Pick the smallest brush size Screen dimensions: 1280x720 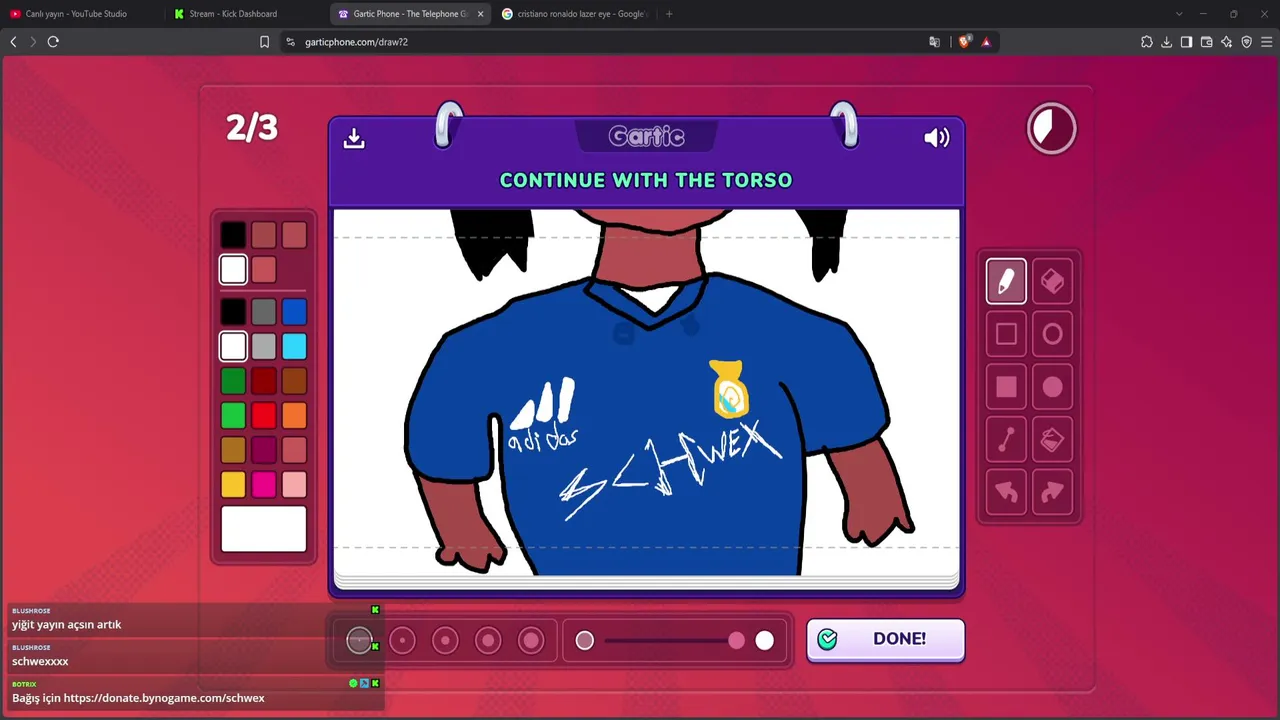click(x=359, y=640)
